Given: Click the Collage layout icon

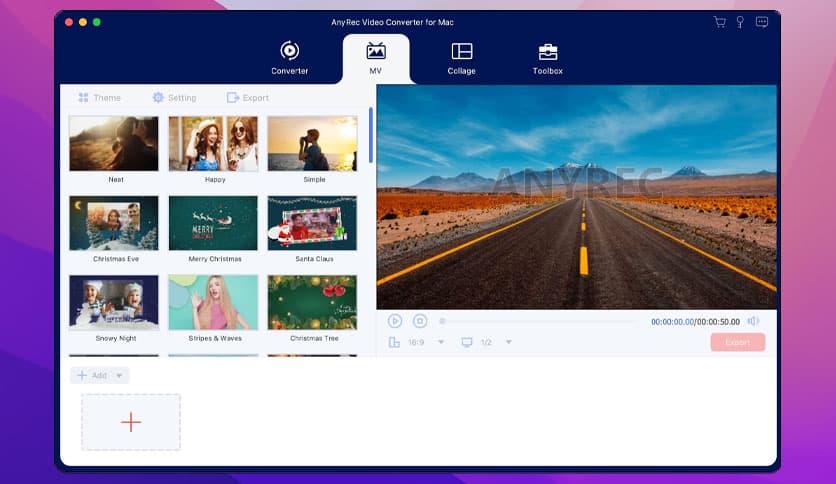Looking at the screenshot, I should click(x=462, y=51).
